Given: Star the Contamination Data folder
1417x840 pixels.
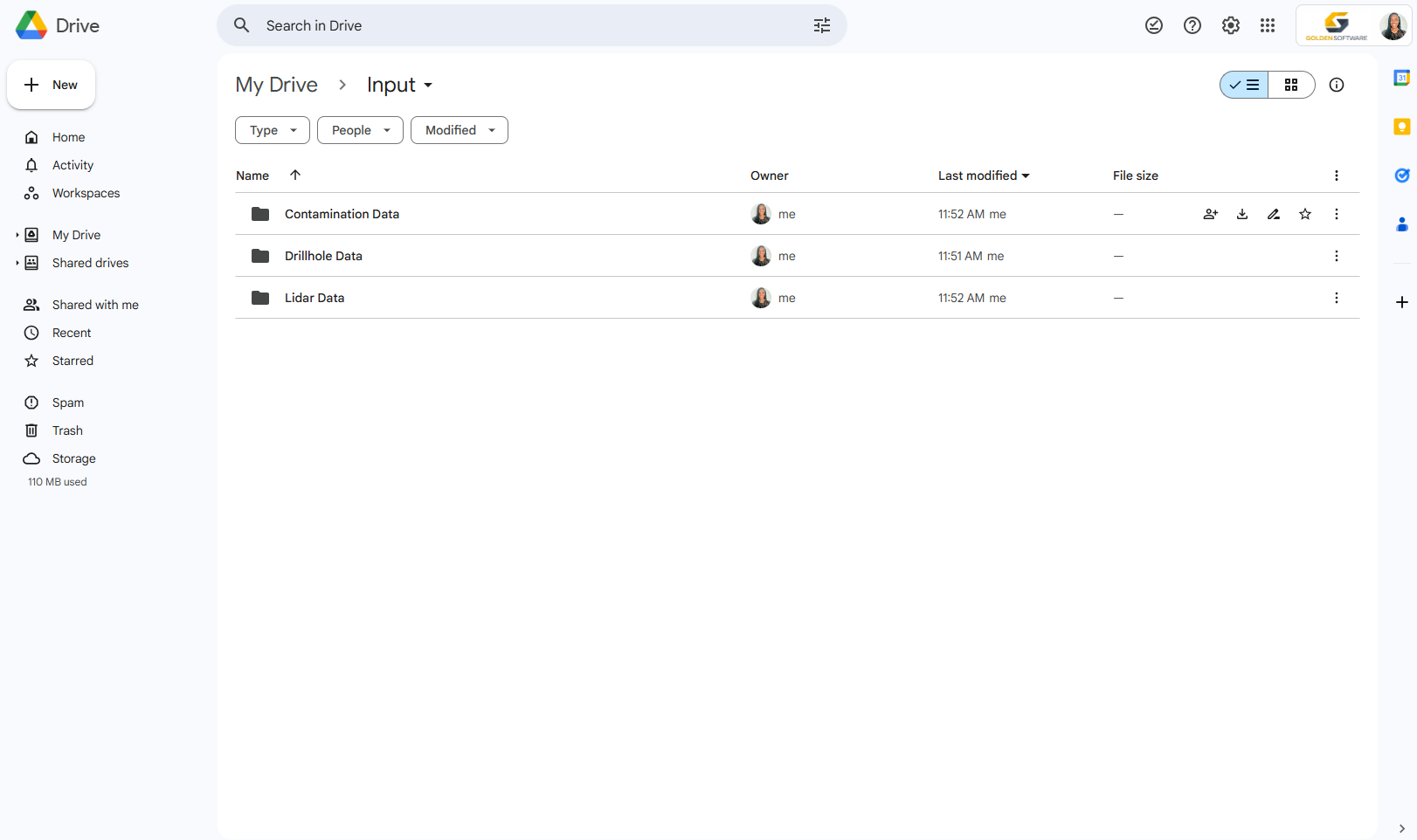Looking at the screenshot, I should pos(1304,214).
